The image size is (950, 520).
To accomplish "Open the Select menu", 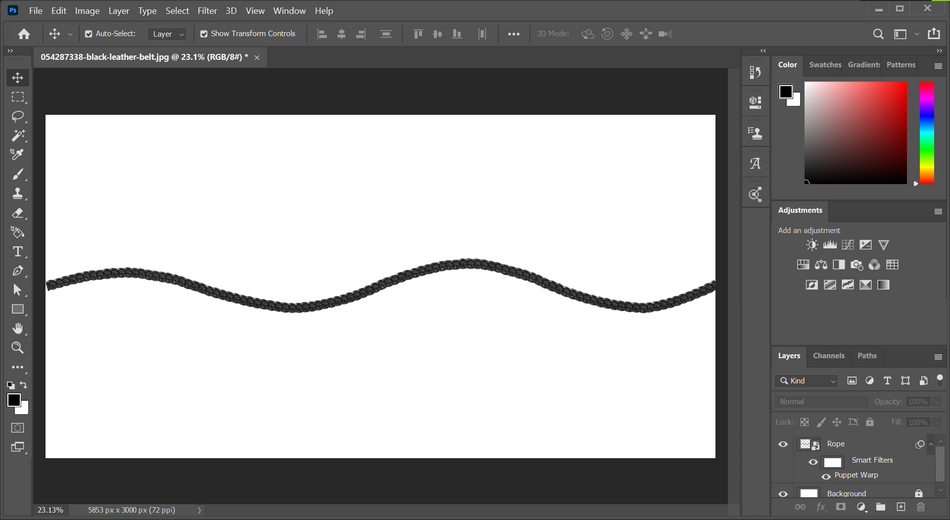I will coord(177,10).
